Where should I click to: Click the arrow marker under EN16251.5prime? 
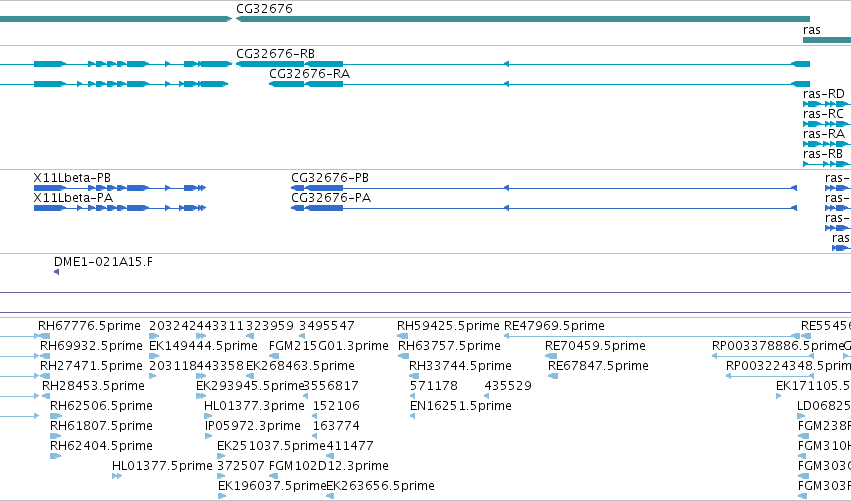click(412, 416)
